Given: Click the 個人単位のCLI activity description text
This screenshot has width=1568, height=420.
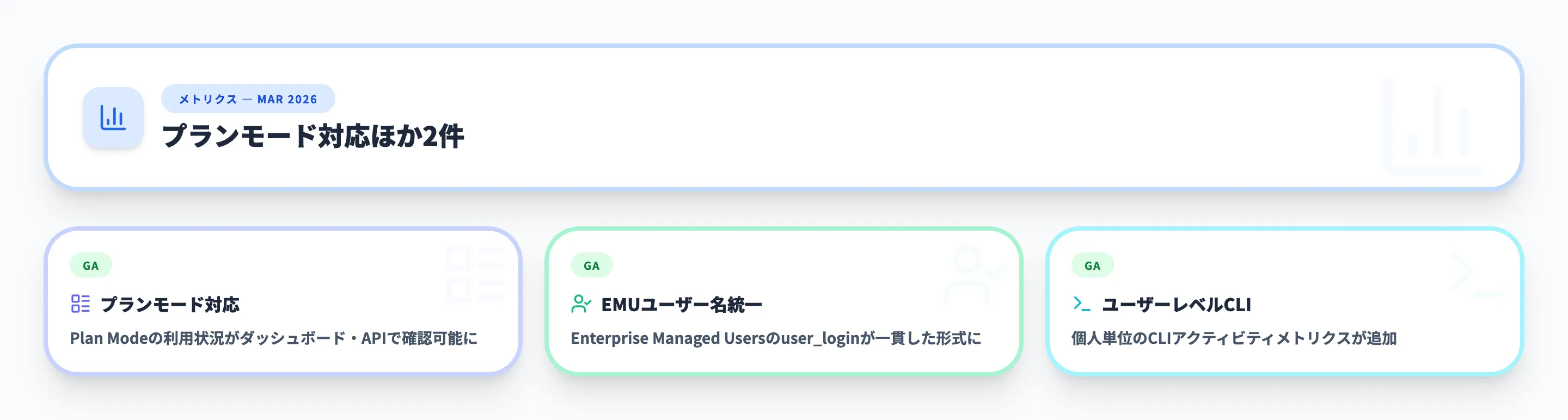Looking at the screenshot, I should click(1234, 338).
